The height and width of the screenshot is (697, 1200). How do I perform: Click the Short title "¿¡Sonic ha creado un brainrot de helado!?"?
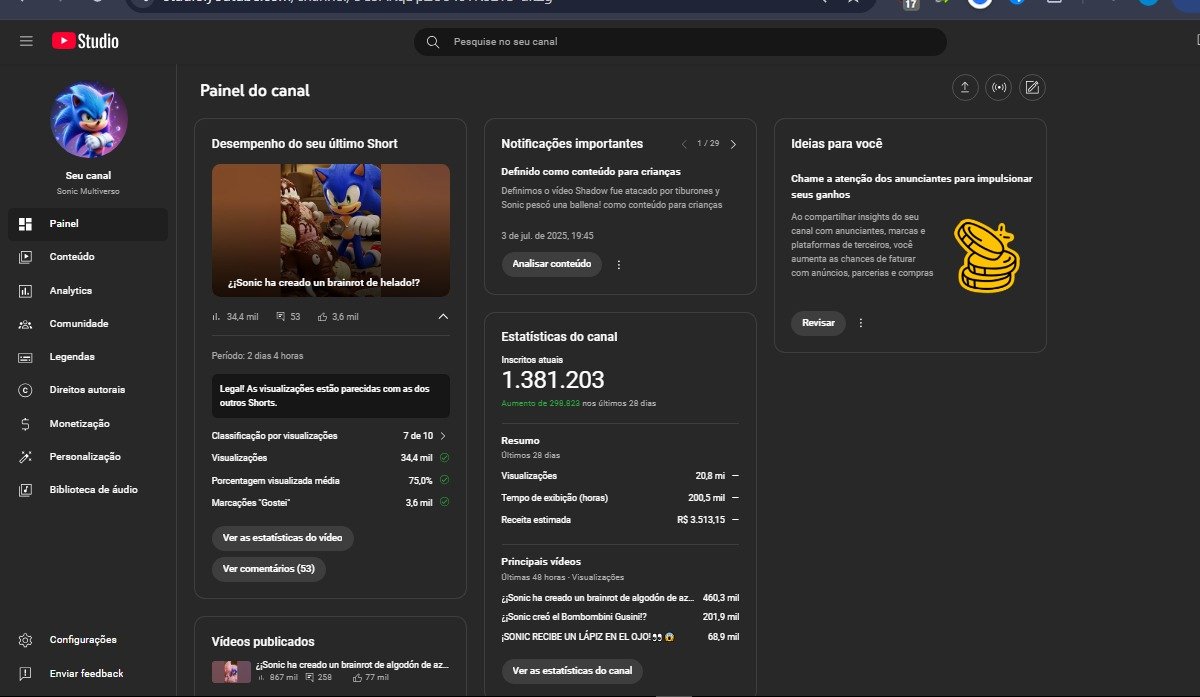pos(324,283)
